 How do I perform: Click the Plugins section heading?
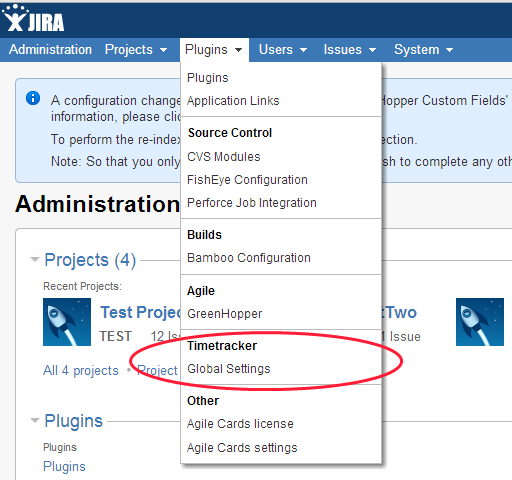[73, 421]
